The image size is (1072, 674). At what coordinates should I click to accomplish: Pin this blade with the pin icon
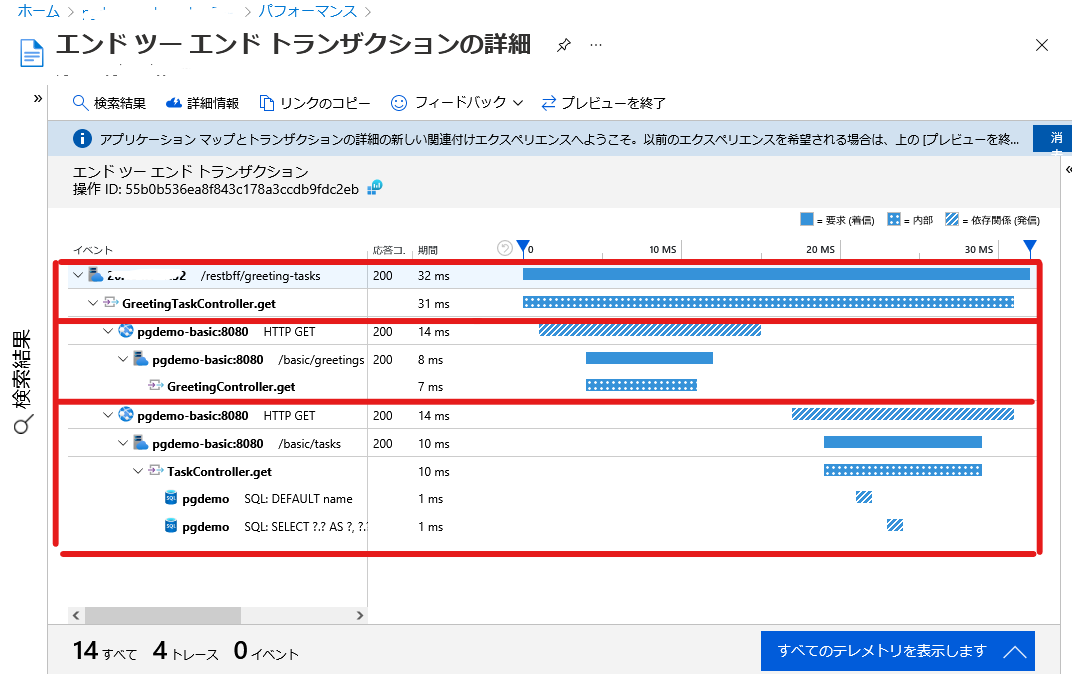(x=563, y=46)
